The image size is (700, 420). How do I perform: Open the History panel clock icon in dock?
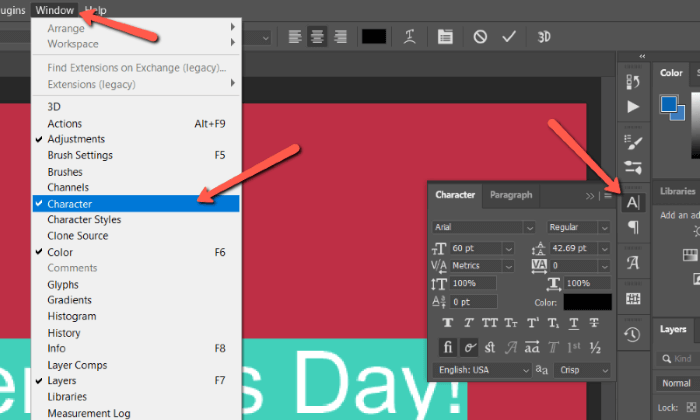pyautogui.click(x=632, y=335)
